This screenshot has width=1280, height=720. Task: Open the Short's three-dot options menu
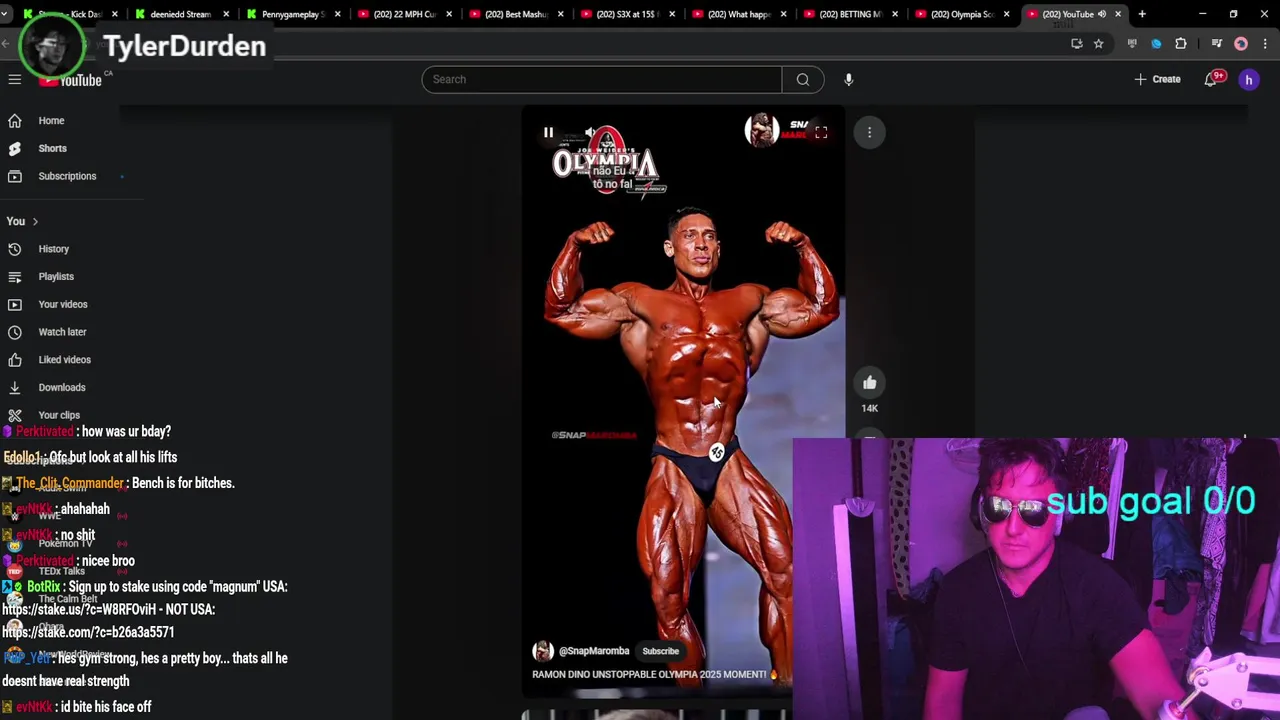[x=870, y=132]
